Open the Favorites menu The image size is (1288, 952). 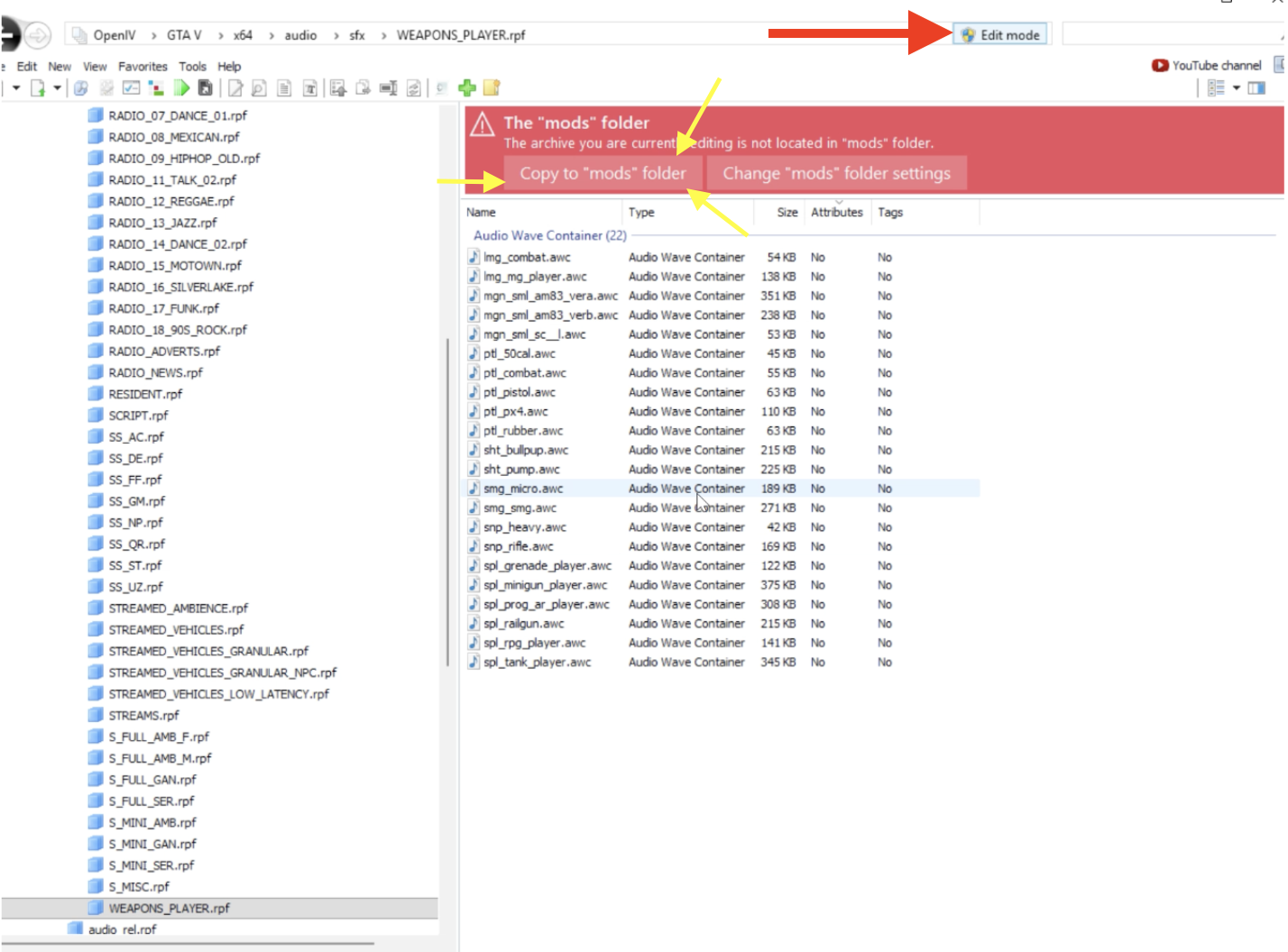143,67
